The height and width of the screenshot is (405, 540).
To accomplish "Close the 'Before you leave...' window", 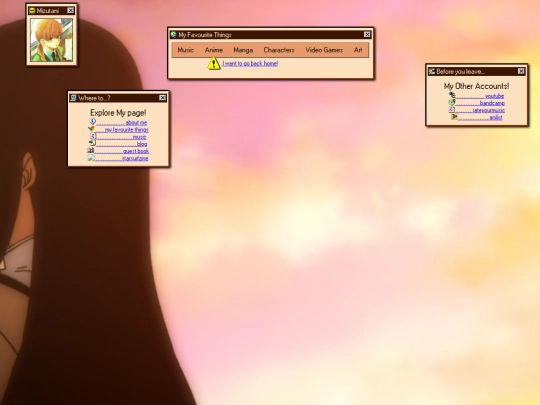I will pyautogui.click(x=521, y=71).
